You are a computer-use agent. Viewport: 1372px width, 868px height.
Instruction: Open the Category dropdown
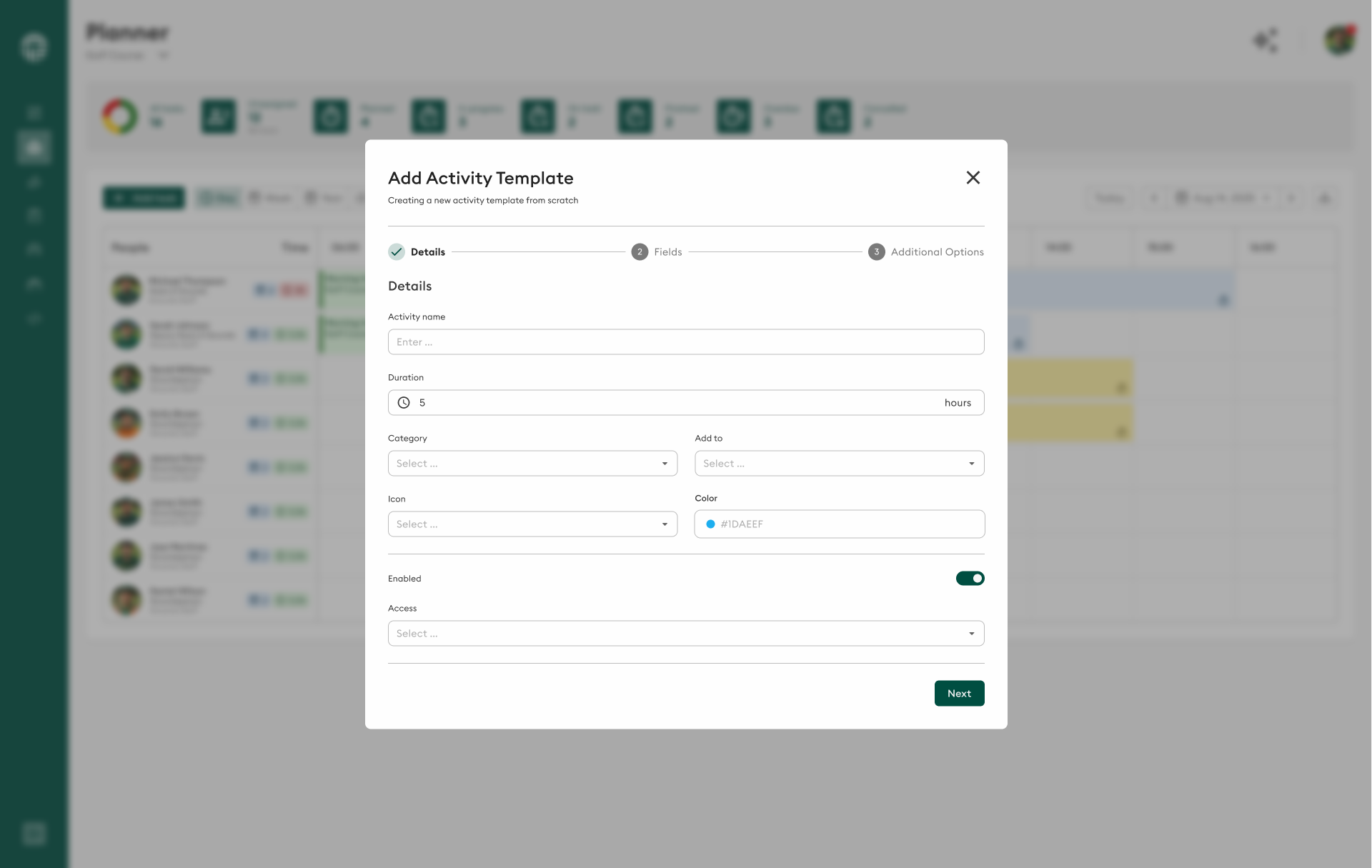(x=532, y=464)
